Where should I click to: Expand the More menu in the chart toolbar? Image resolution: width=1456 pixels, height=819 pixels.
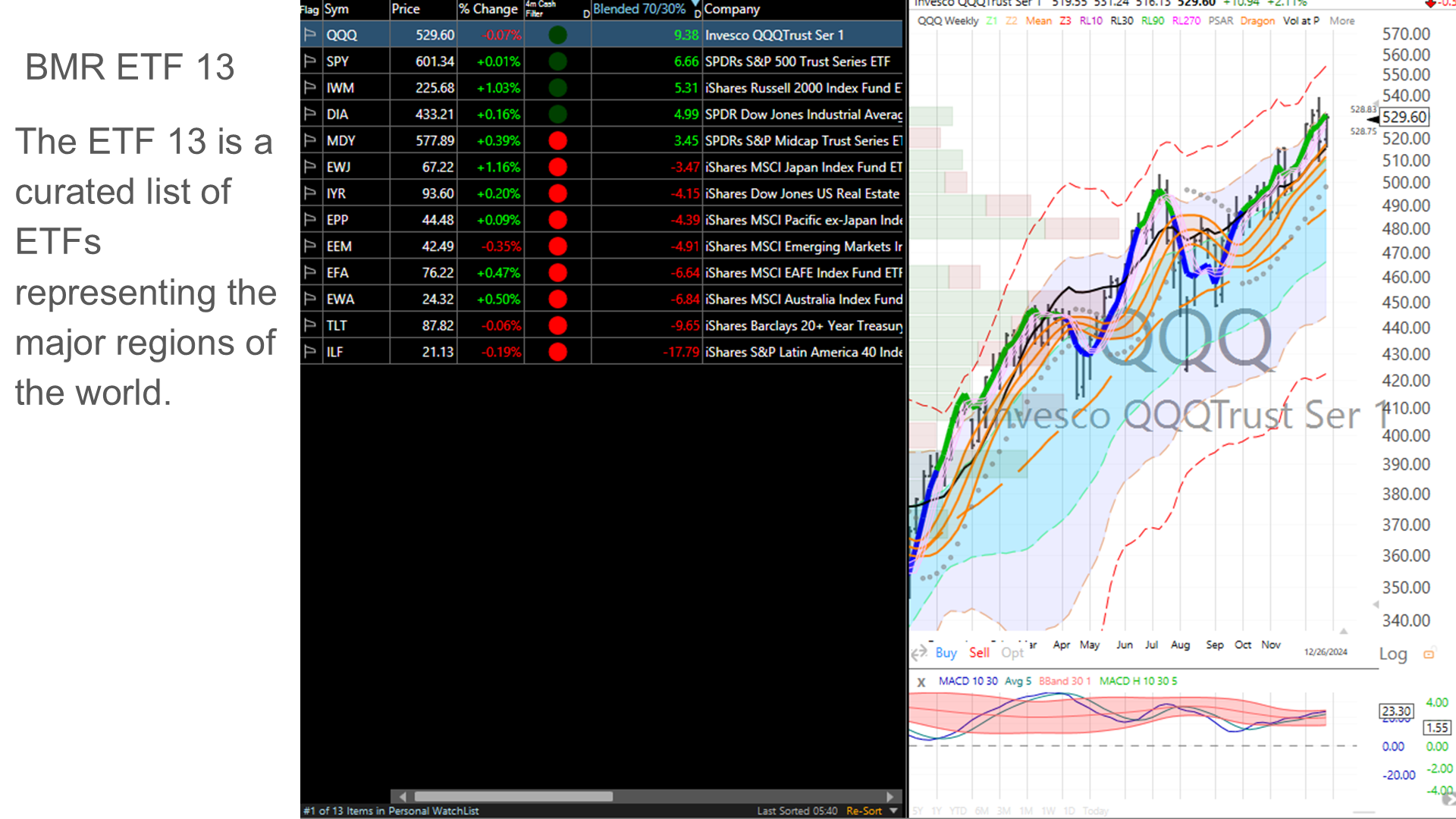(x=1341, y=21)
